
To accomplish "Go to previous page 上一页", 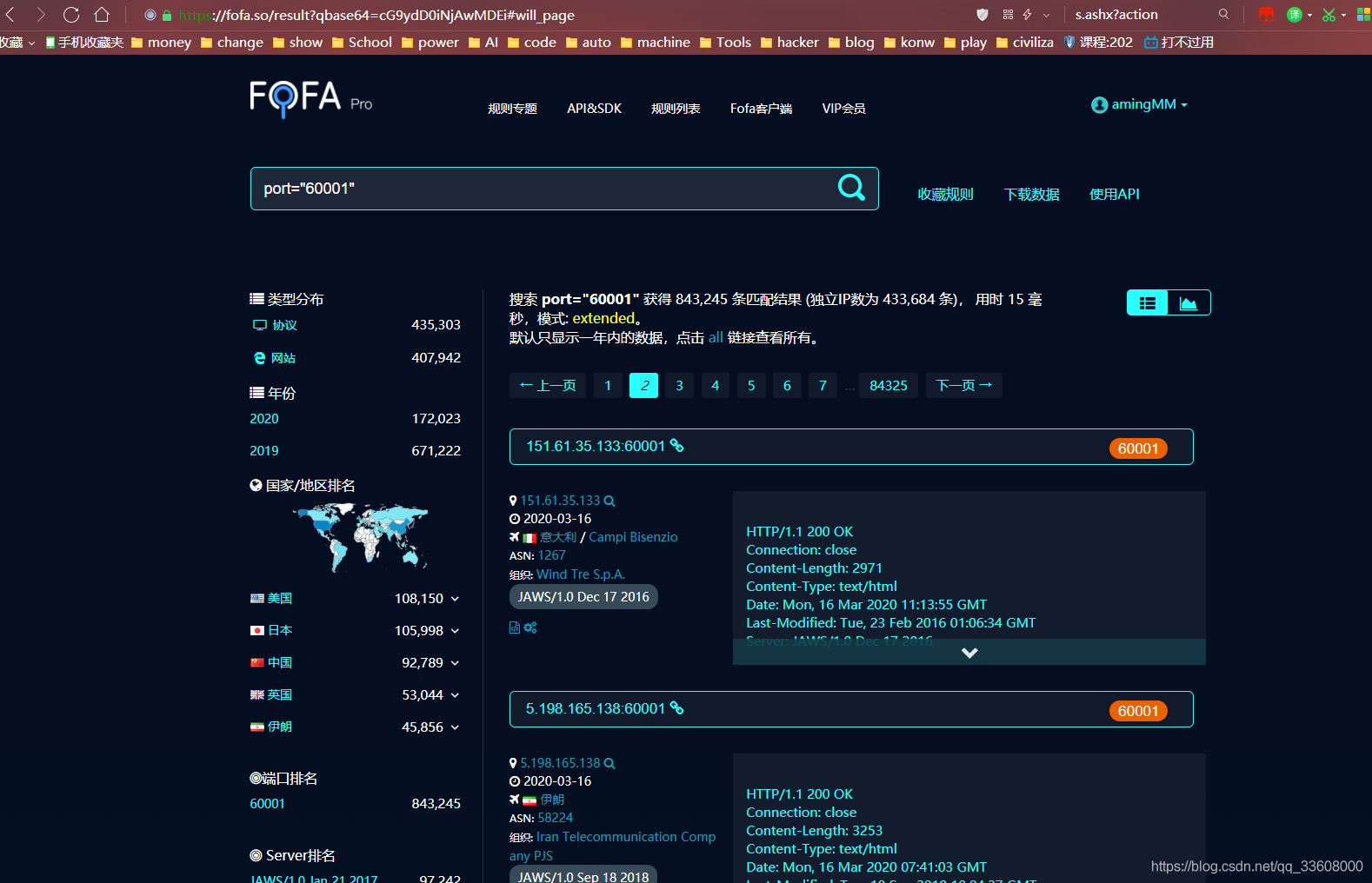I will (x=548, y=386).
